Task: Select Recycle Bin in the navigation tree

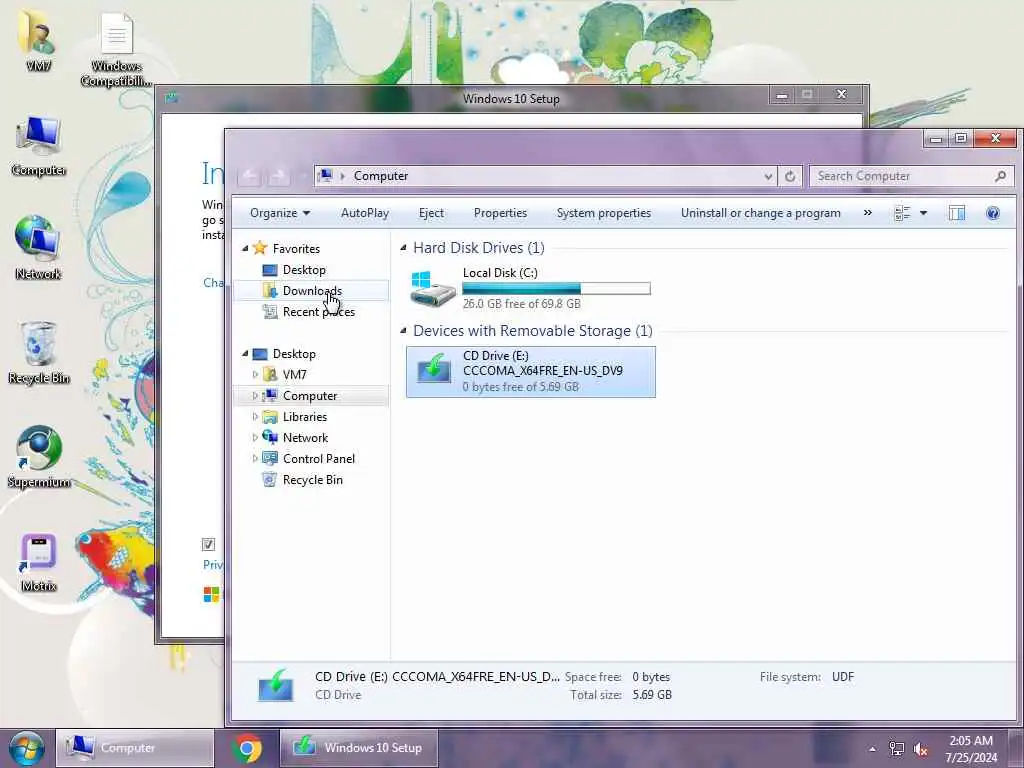Action: (312, 479)
